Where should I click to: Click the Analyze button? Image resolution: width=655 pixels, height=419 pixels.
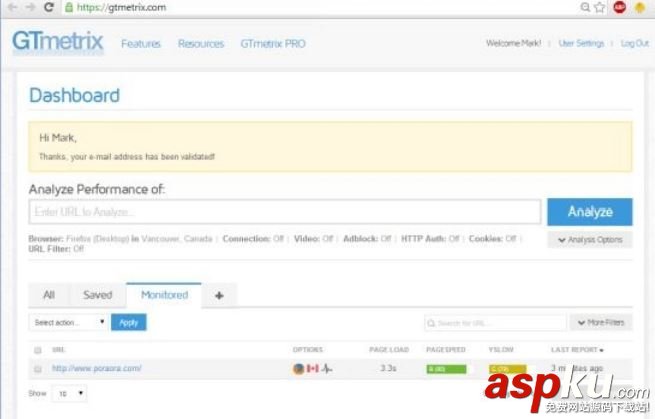tap(590, 212)
